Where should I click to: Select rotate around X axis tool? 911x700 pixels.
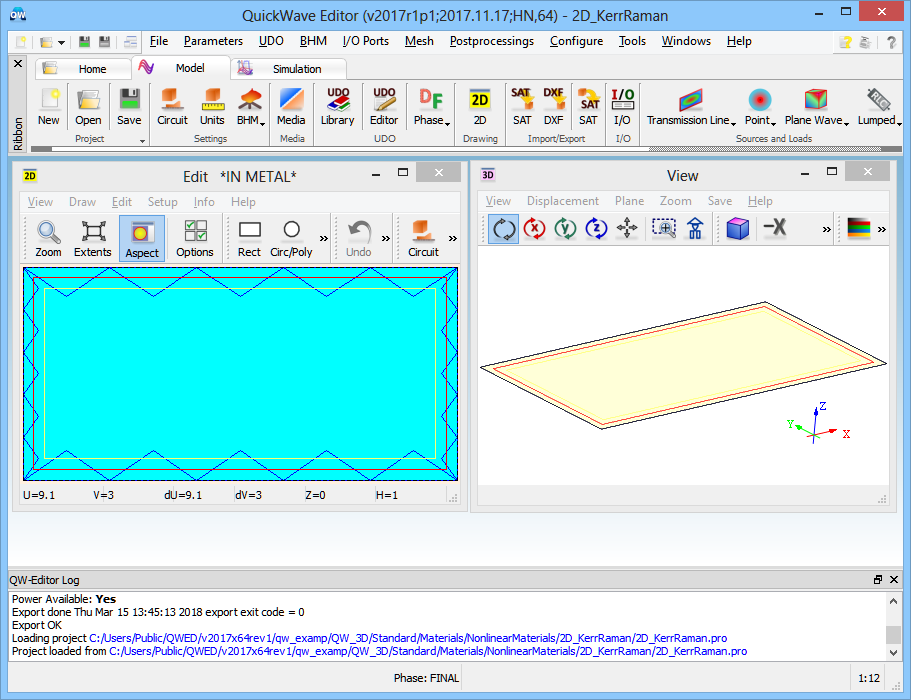(535, 229)
